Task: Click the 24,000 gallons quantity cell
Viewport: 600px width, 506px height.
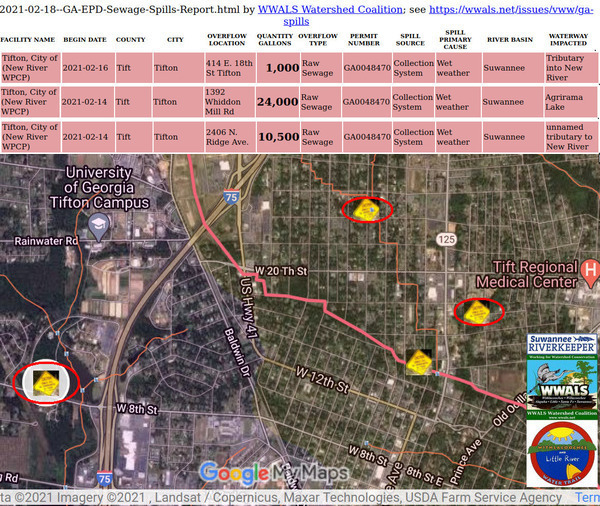Action: click(278, 102)
